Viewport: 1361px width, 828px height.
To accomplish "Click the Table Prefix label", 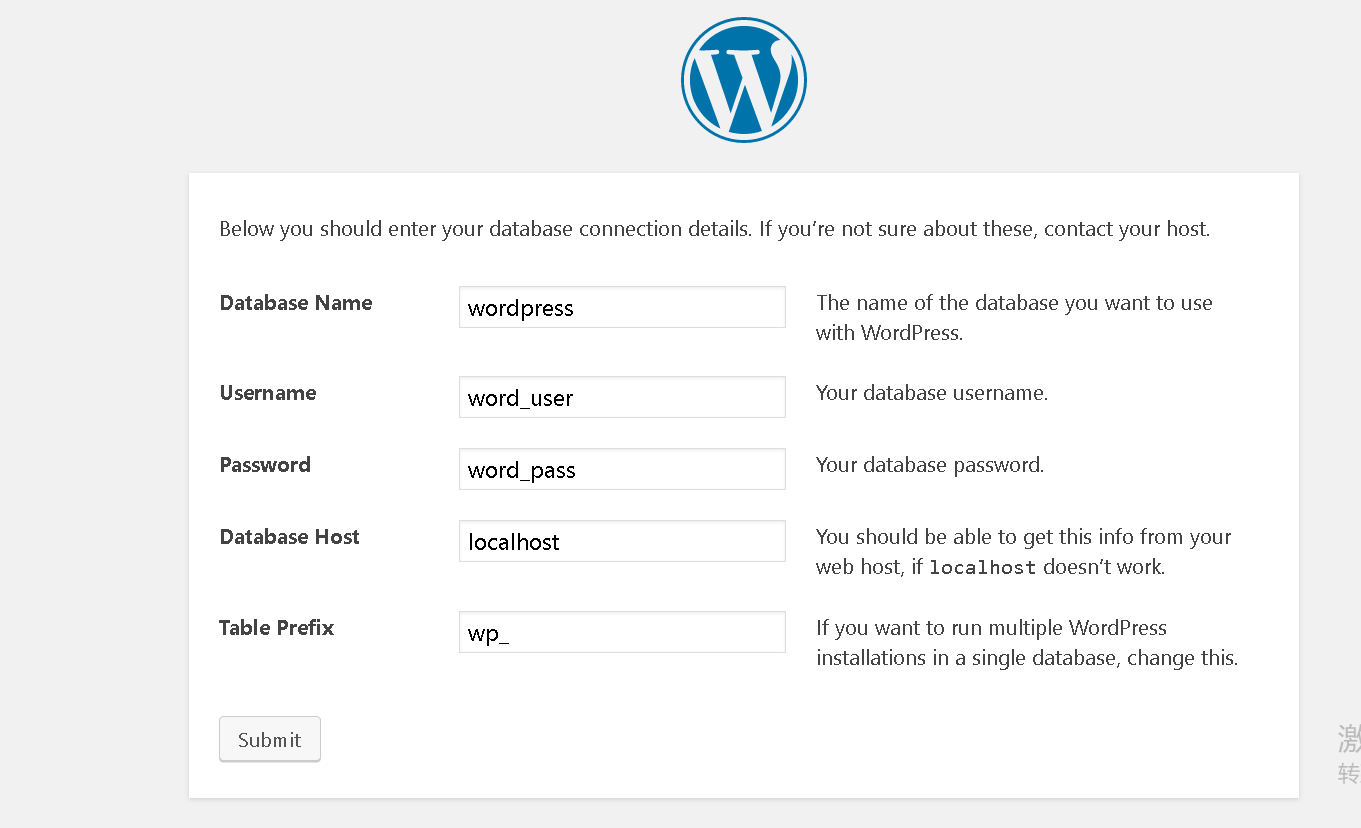I will (276, 628).
